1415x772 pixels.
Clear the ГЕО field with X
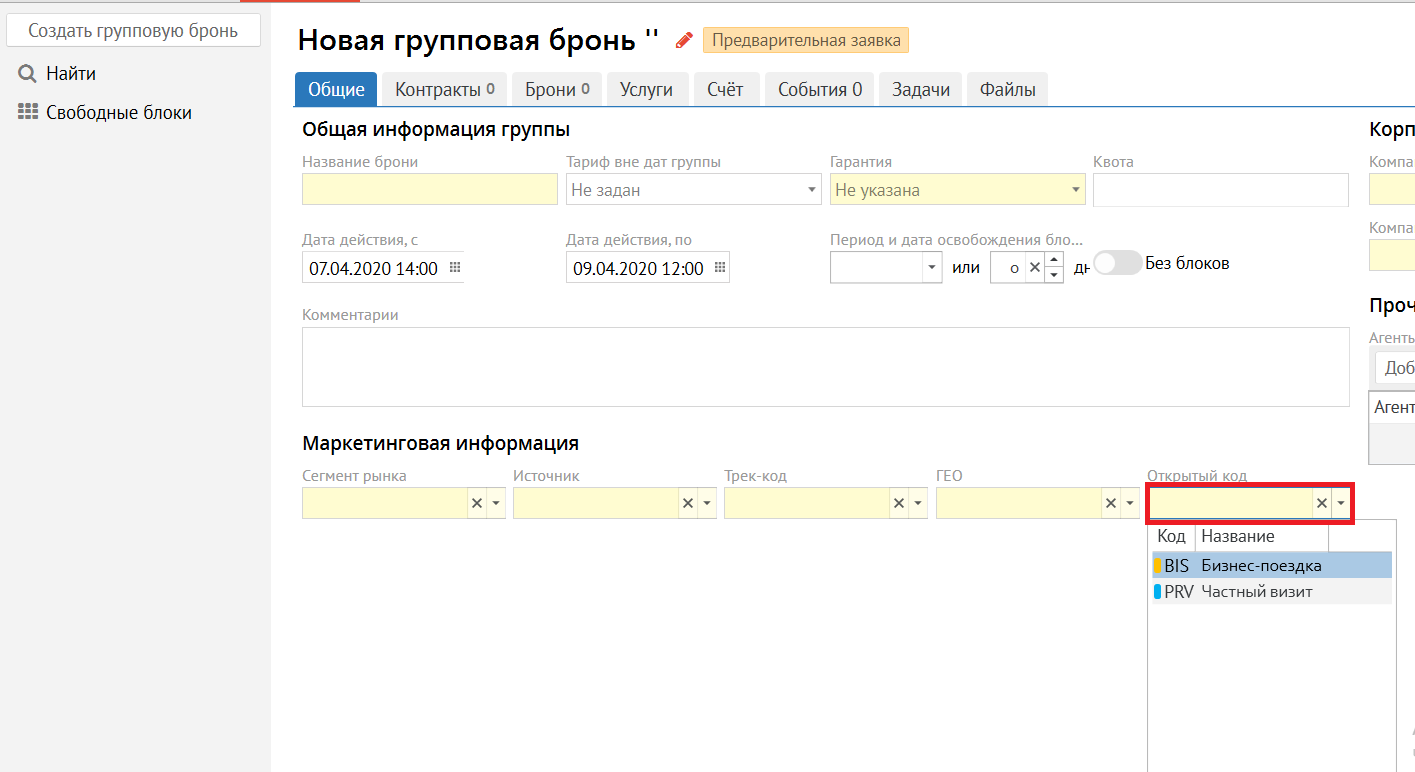(x=1110, y=503)
